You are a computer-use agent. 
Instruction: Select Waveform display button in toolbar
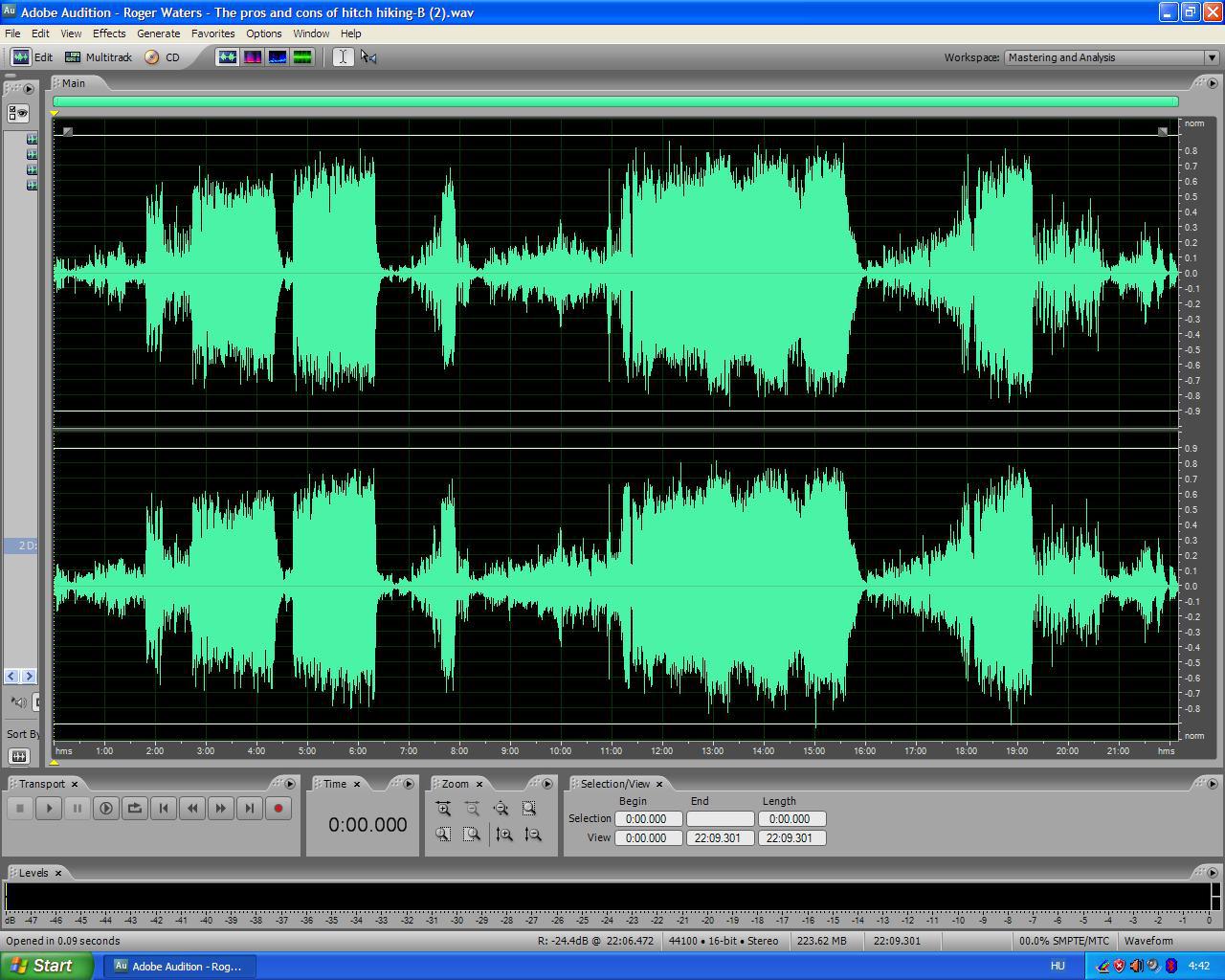[x=228, y=57]
